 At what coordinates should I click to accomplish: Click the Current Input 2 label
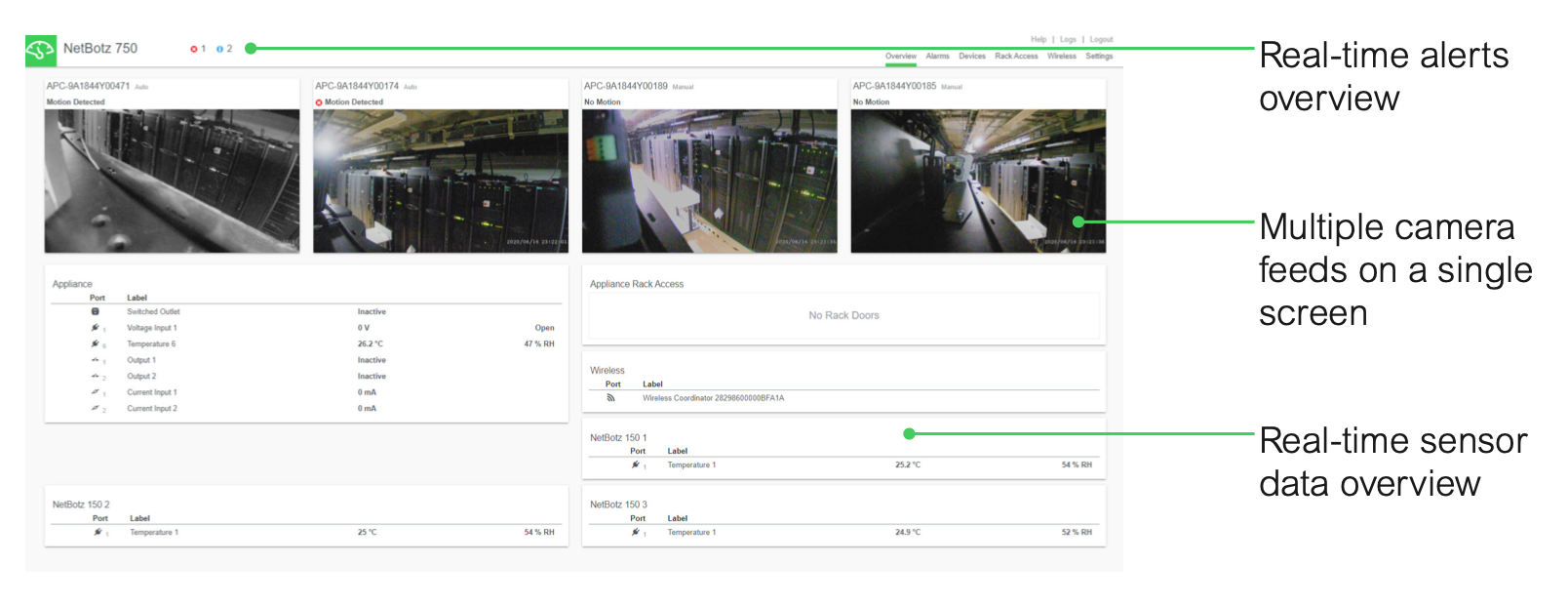pyautogui.click(x=152, y=409)
